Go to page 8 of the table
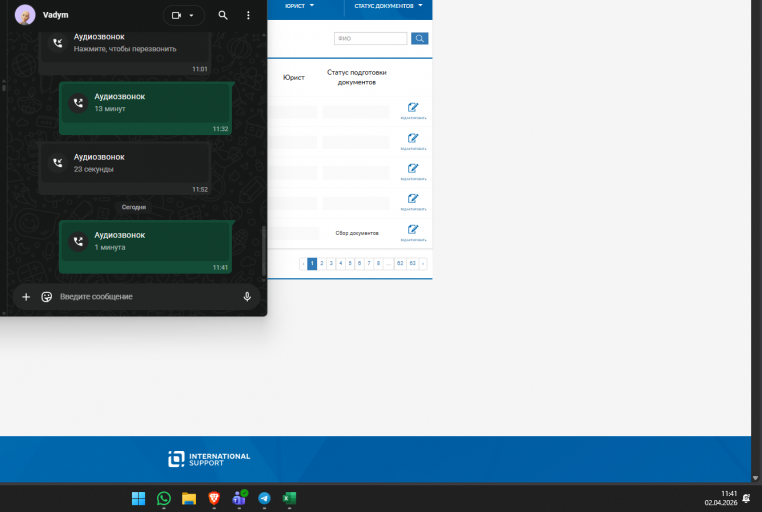Viewport: 762px width, 512px height. click(378, 263)
